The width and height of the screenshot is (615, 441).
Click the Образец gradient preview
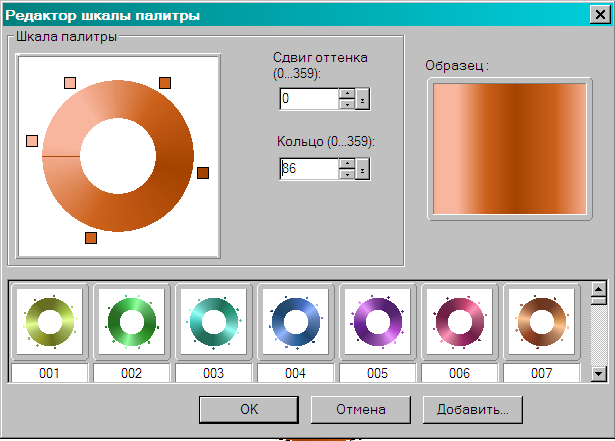(x=509, y=149)
